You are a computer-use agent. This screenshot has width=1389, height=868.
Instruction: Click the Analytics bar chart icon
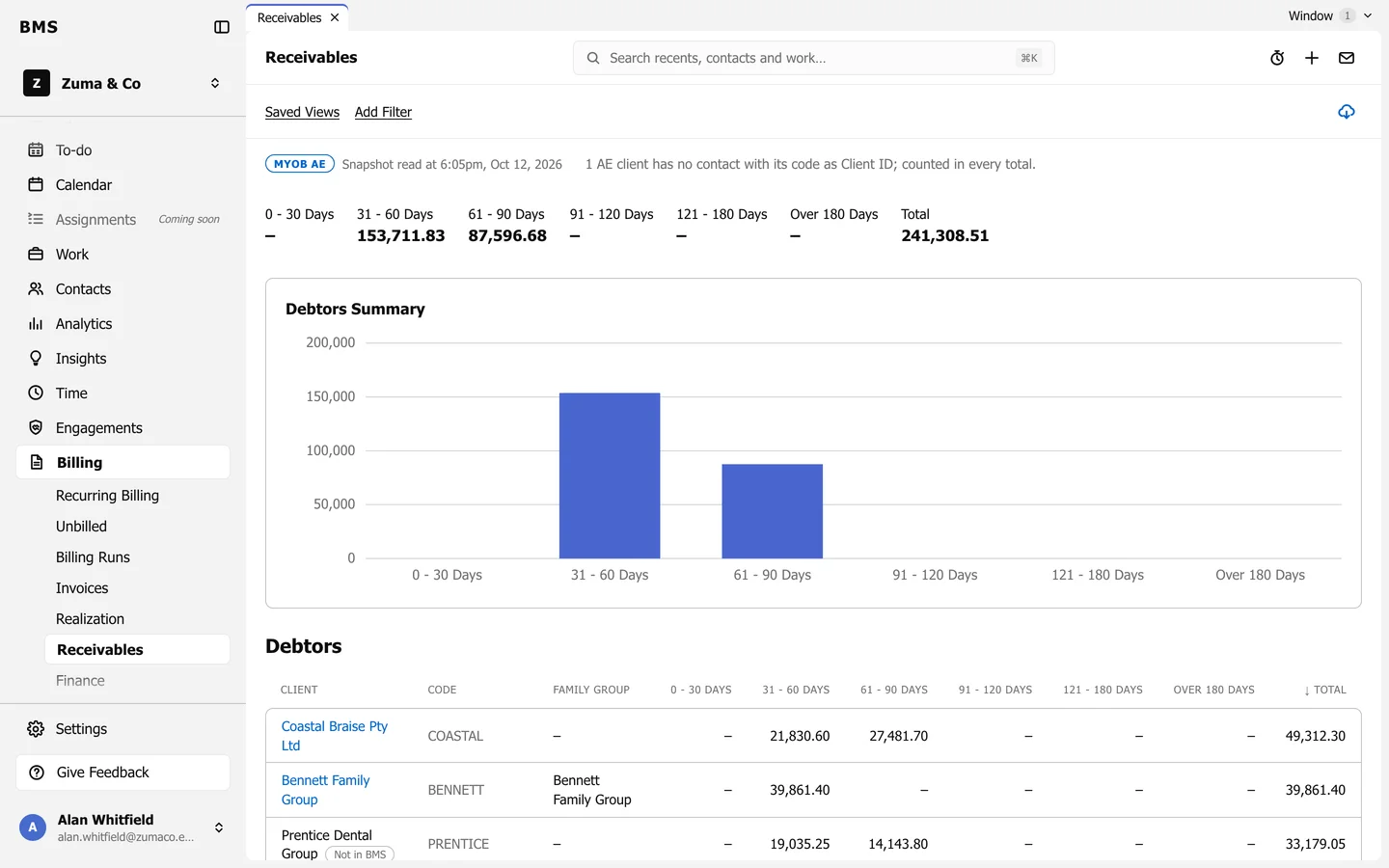pos(36,324)
